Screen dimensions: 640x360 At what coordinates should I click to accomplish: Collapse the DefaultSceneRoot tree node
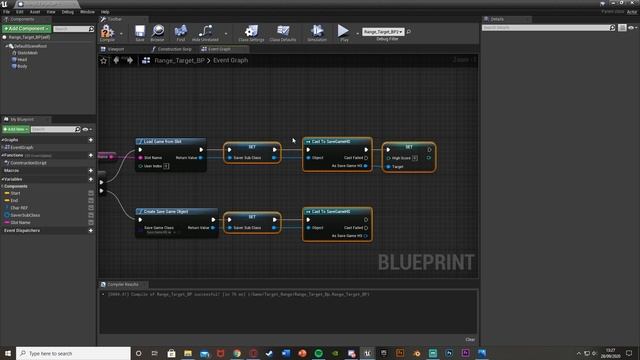7,46
